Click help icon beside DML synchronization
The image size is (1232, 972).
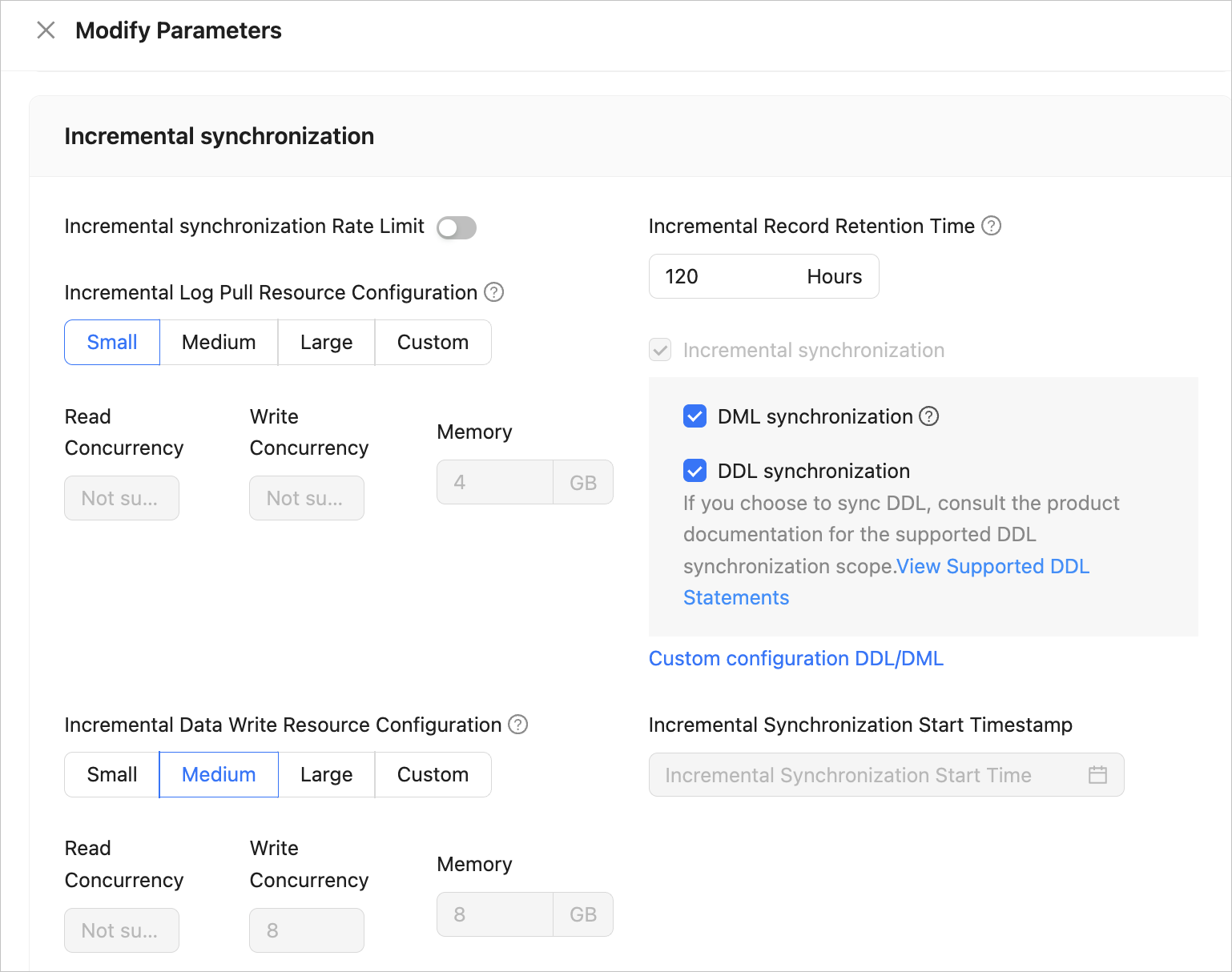[928, 416]
